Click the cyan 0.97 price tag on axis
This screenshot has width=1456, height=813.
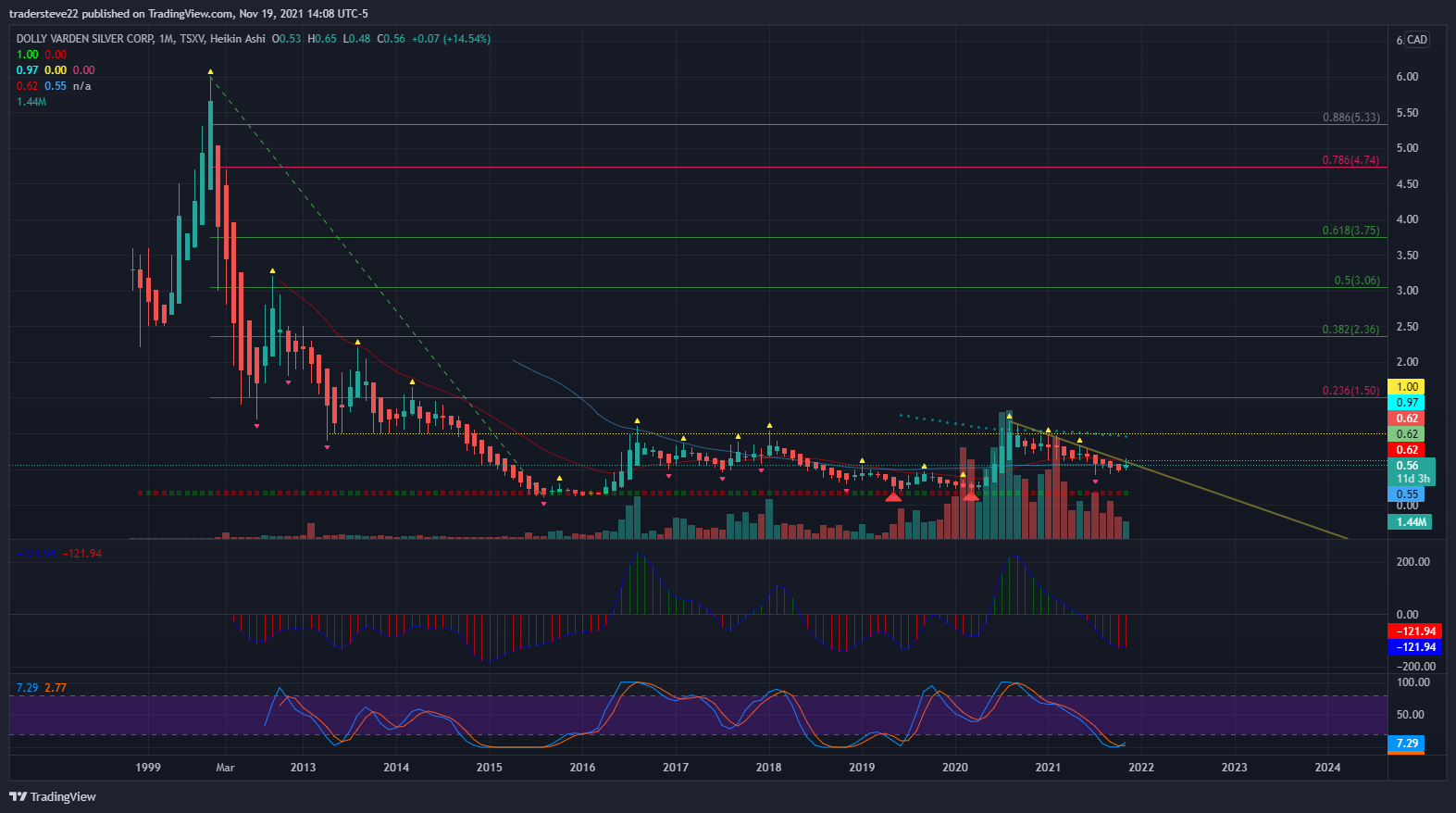coord(1407,403)
